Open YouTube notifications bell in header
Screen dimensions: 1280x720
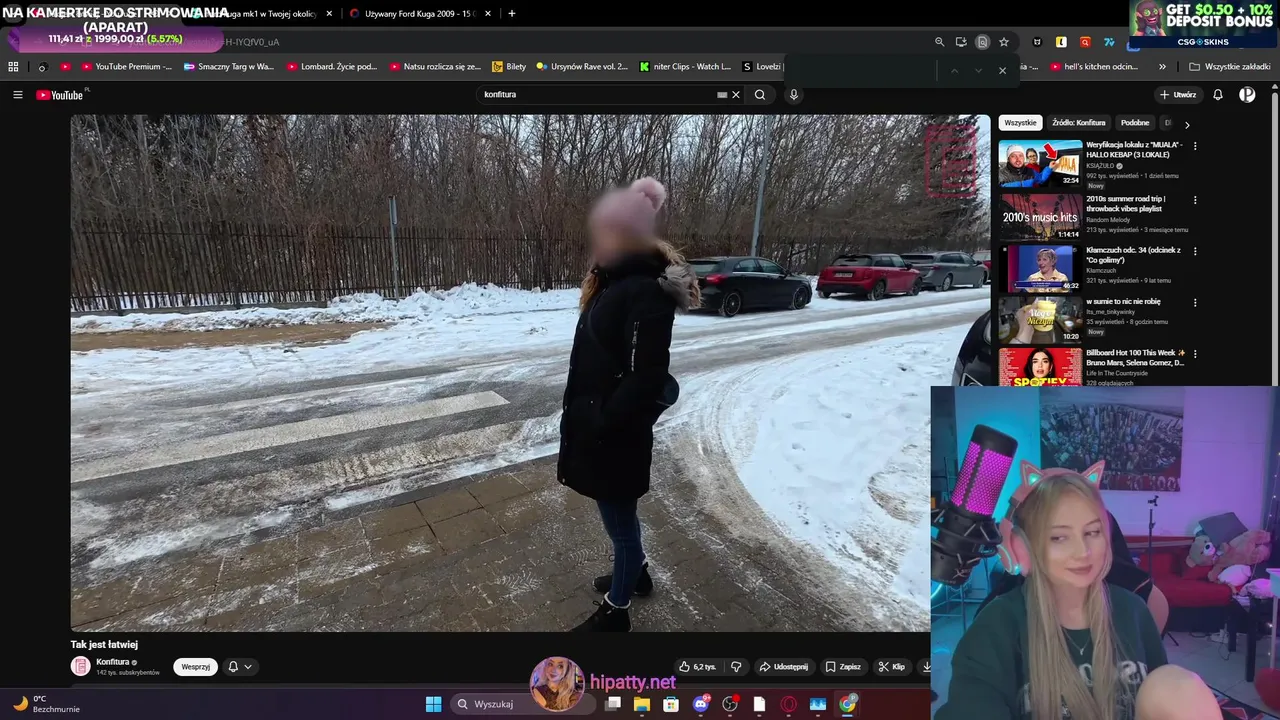[x=1218, y=95]
